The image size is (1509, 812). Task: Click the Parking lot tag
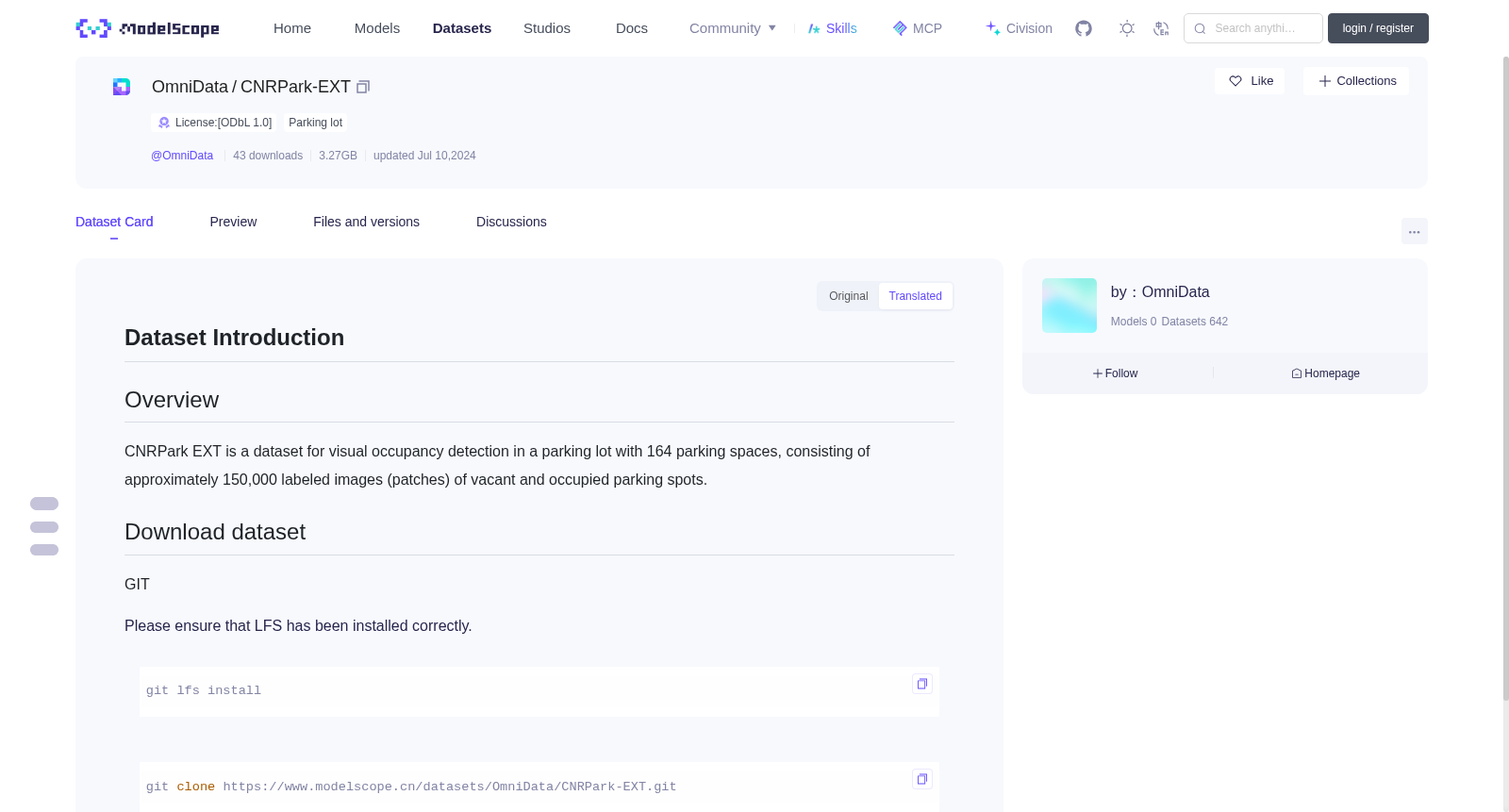click(x=315, y=123)
